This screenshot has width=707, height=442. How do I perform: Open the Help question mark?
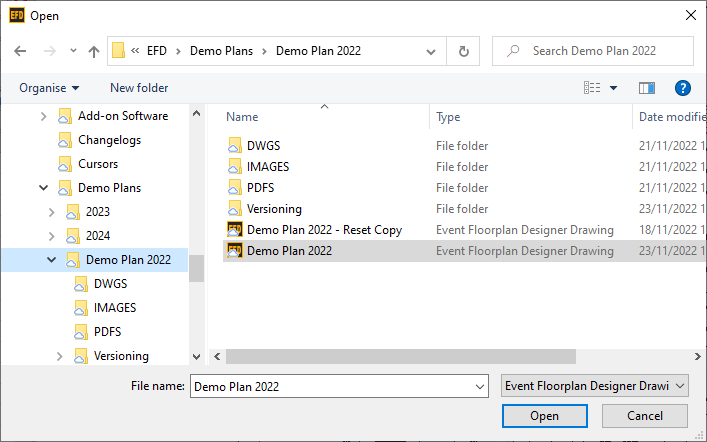pos(683,88)
